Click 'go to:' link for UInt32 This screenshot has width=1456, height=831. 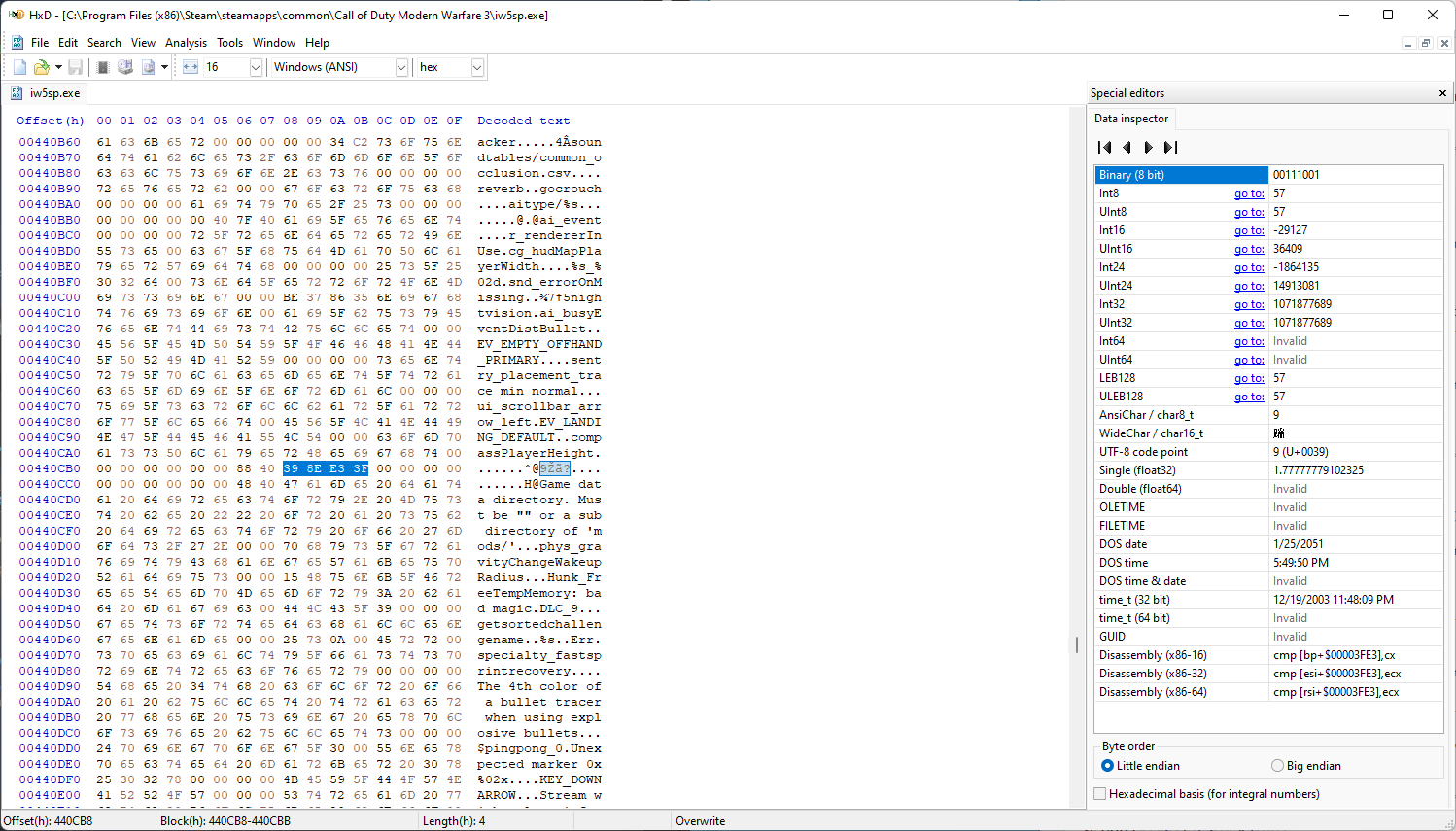coord(1249,323)
